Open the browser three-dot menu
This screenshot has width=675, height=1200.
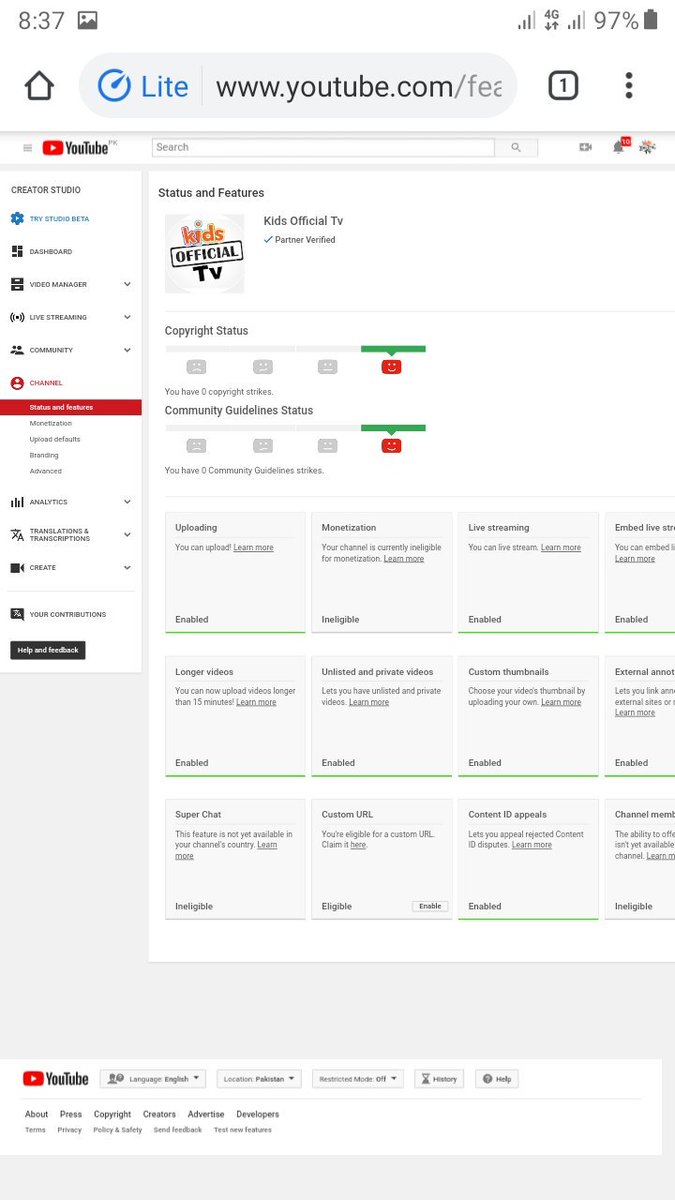tap(629, 86)
